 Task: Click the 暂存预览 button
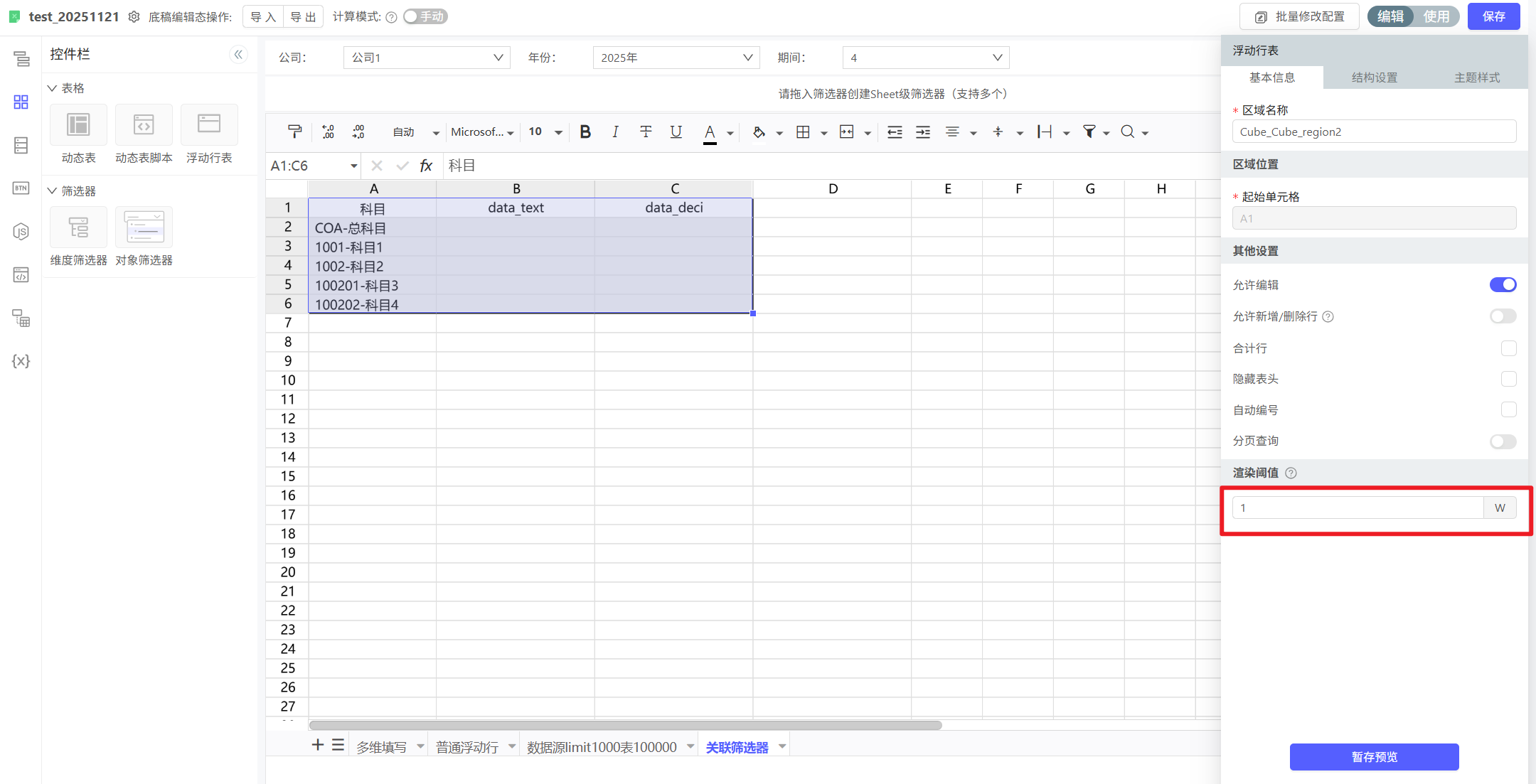coord(1374,757)
